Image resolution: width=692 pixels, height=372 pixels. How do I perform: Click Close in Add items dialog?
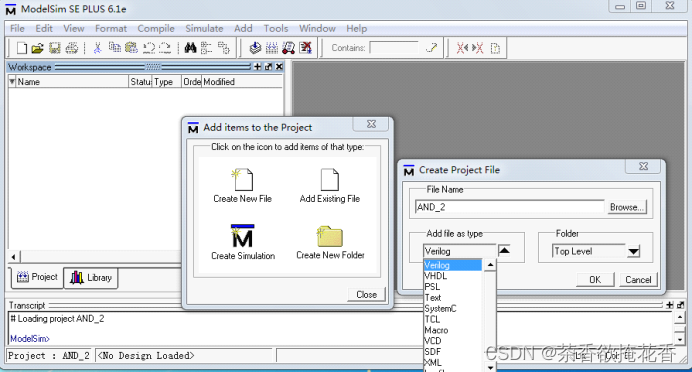coord(366,294)
